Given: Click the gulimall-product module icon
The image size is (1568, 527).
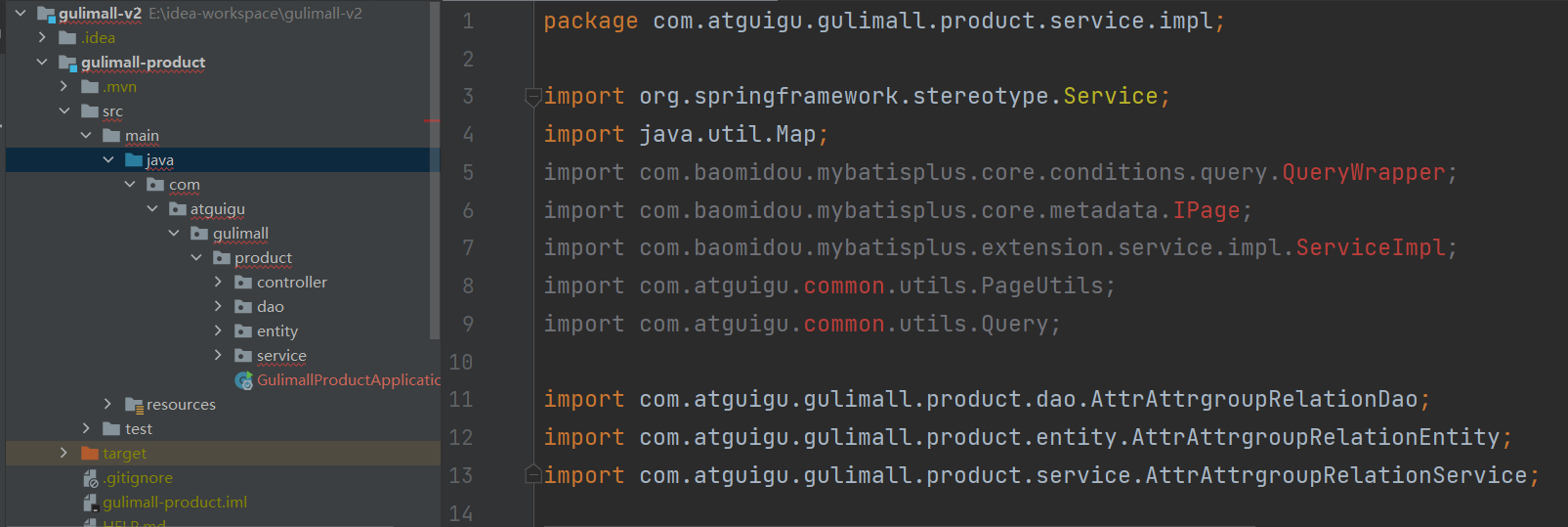Looking at the screenshot, I should tap(67, 63).
